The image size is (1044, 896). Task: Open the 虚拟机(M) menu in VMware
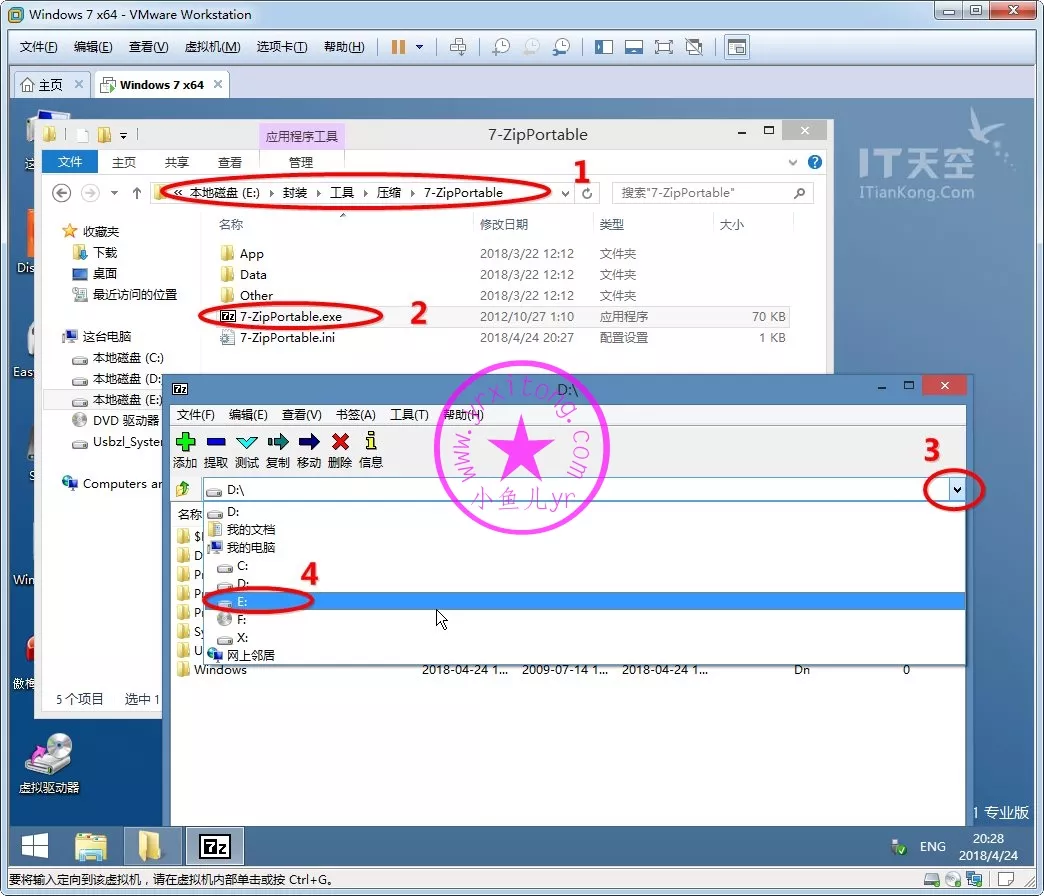point(212,47)
